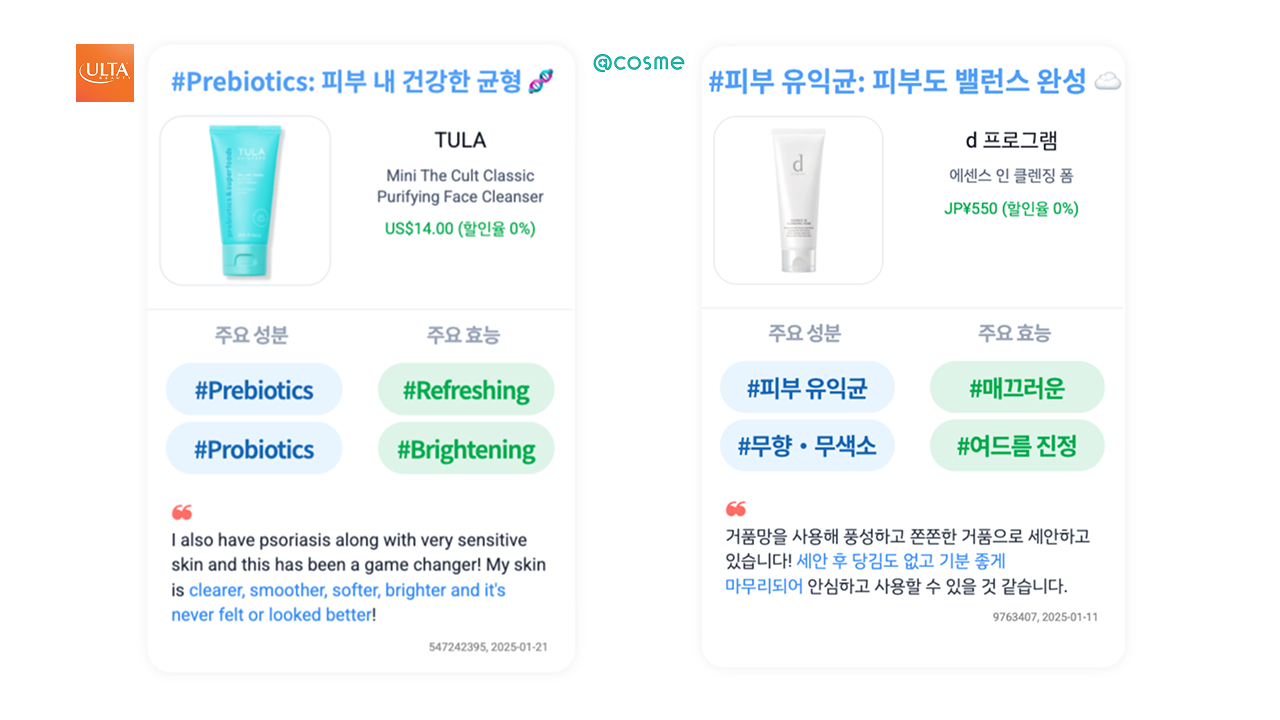Click the US$14.00 price label

(460, 228)
